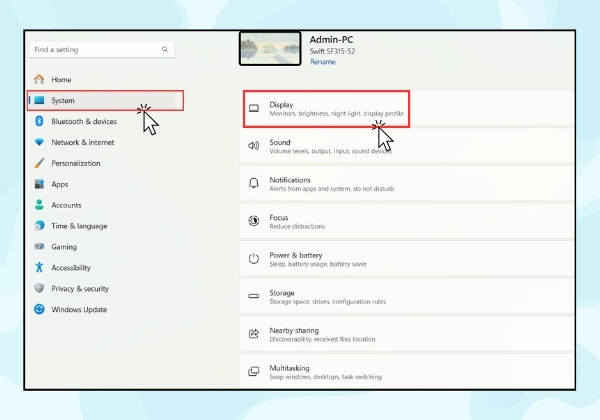The image size is (600, 420).
Task: Click the Windows Update refresh icon
Action: click(39, 309)
